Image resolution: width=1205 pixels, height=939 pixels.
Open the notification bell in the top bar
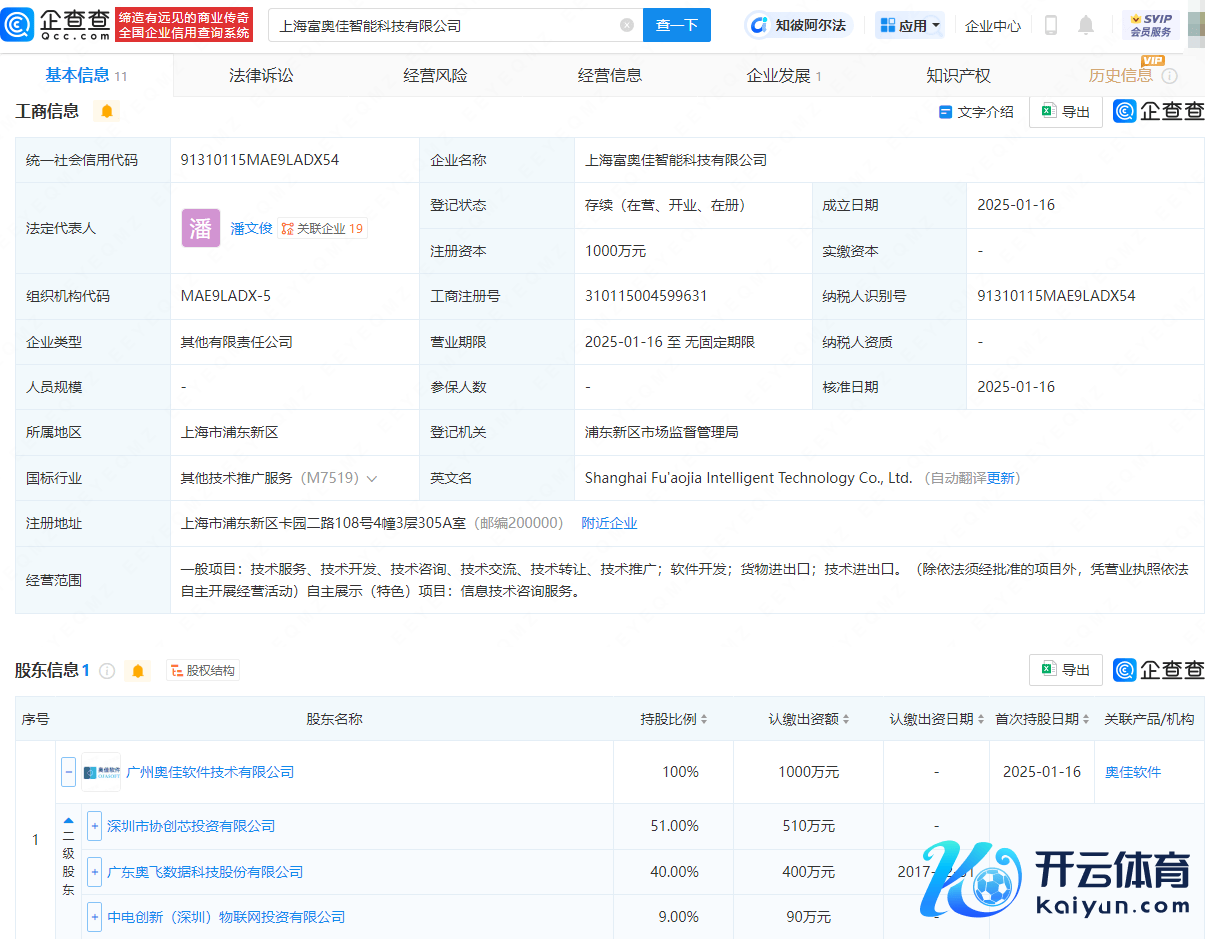click(1086, 25)
